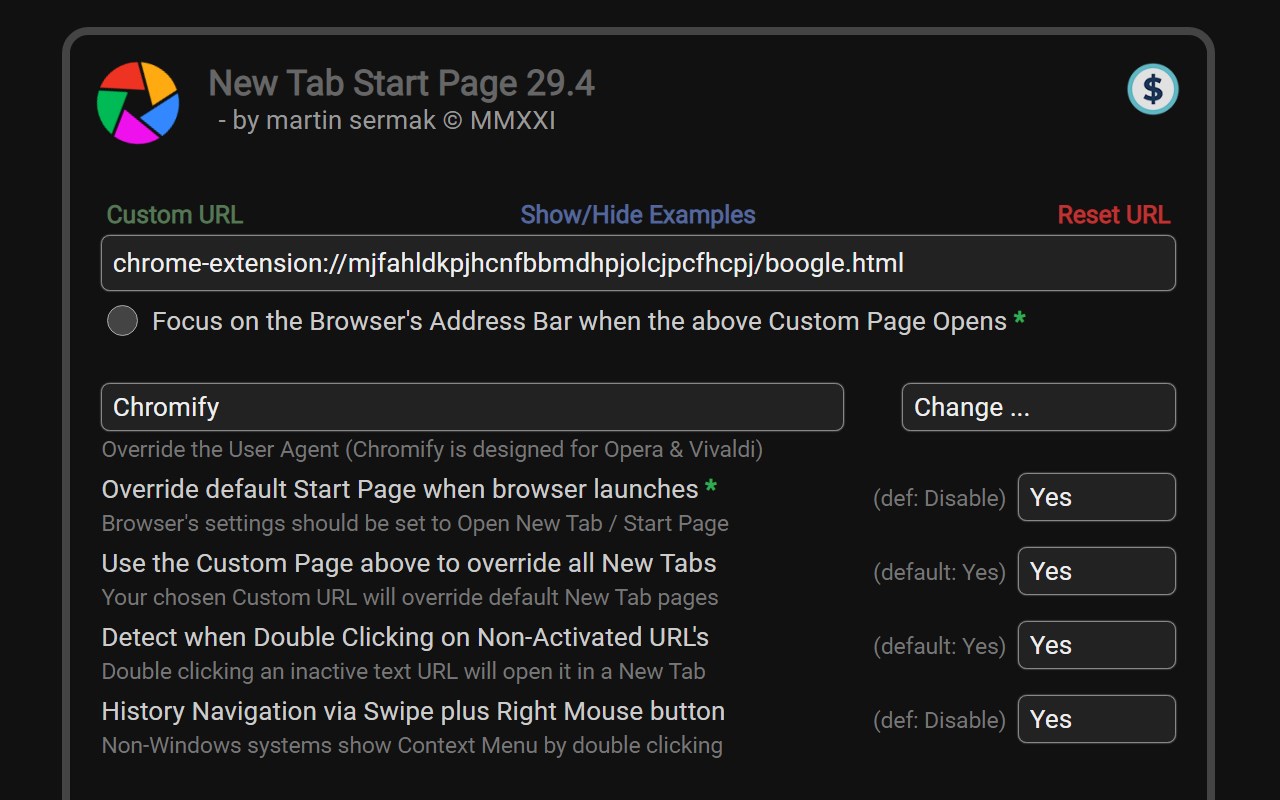Screen dimensions: 1280x800
Task: Click into the chrome-extension custom URL field
Action: click(x=638, y=263)
